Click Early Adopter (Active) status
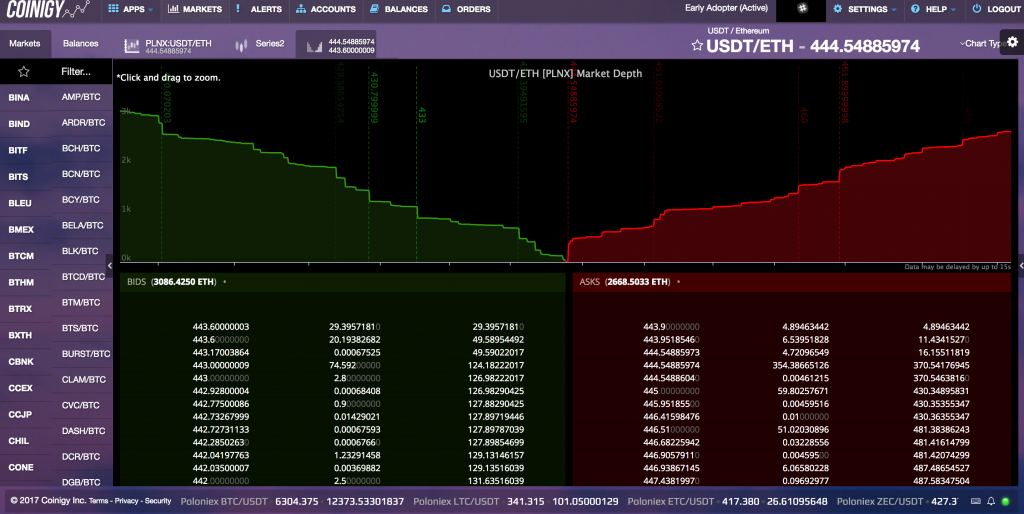Screen dimensions: 1024x514 coord(726,8)
